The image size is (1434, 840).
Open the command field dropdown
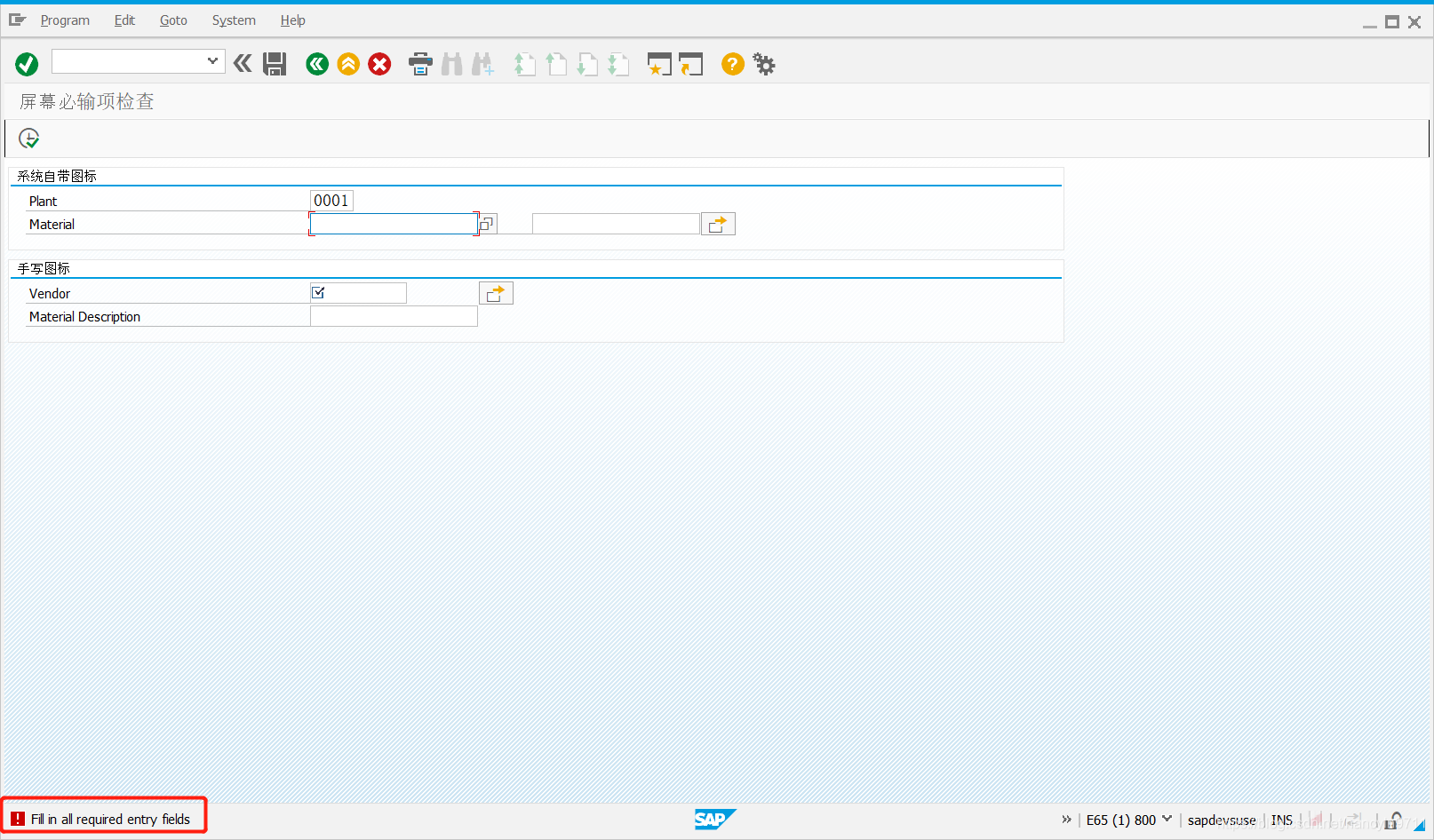tap(212, 62)
